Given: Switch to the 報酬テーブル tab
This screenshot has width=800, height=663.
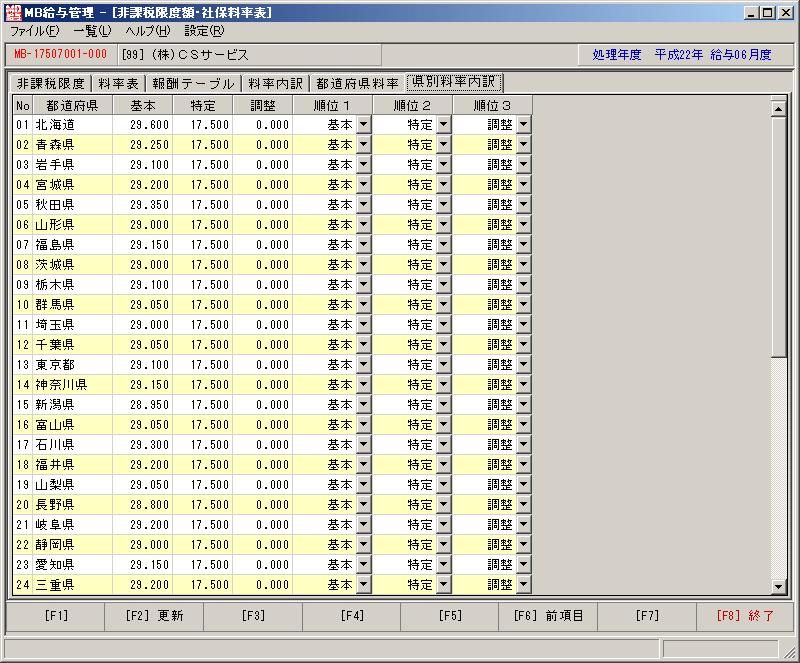Looking at the screenshot, I should [193, 83].
